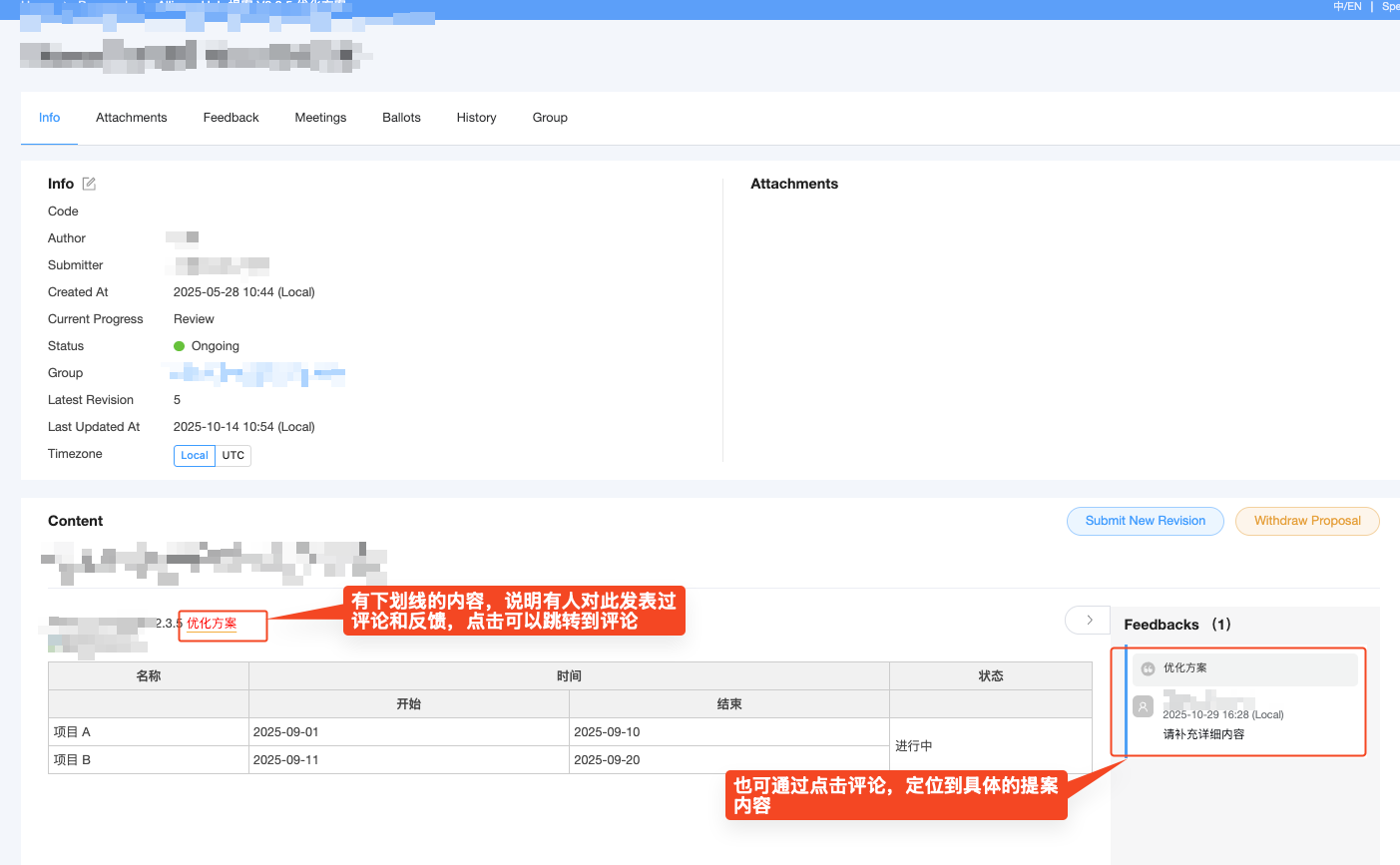Switch to the Feedback tab

click(x=231, y=118)
